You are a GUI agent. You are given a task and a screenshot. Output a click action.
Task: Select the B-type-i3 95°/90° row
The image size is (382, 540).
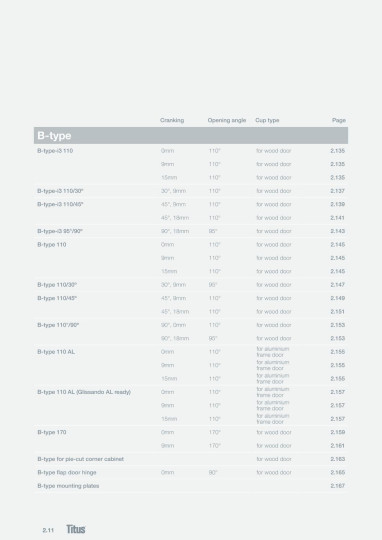191,231
